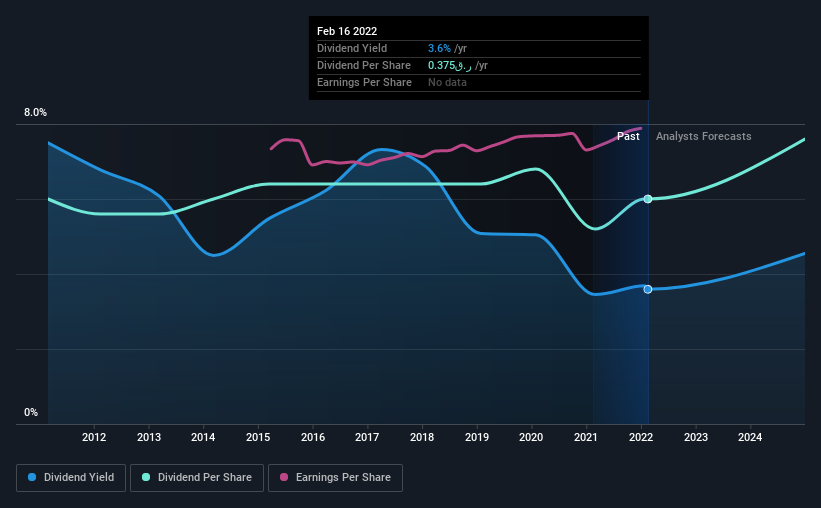Click the 2012 x-axis label
This screenshot has width=821, height=508.
(x=94, y=437)
